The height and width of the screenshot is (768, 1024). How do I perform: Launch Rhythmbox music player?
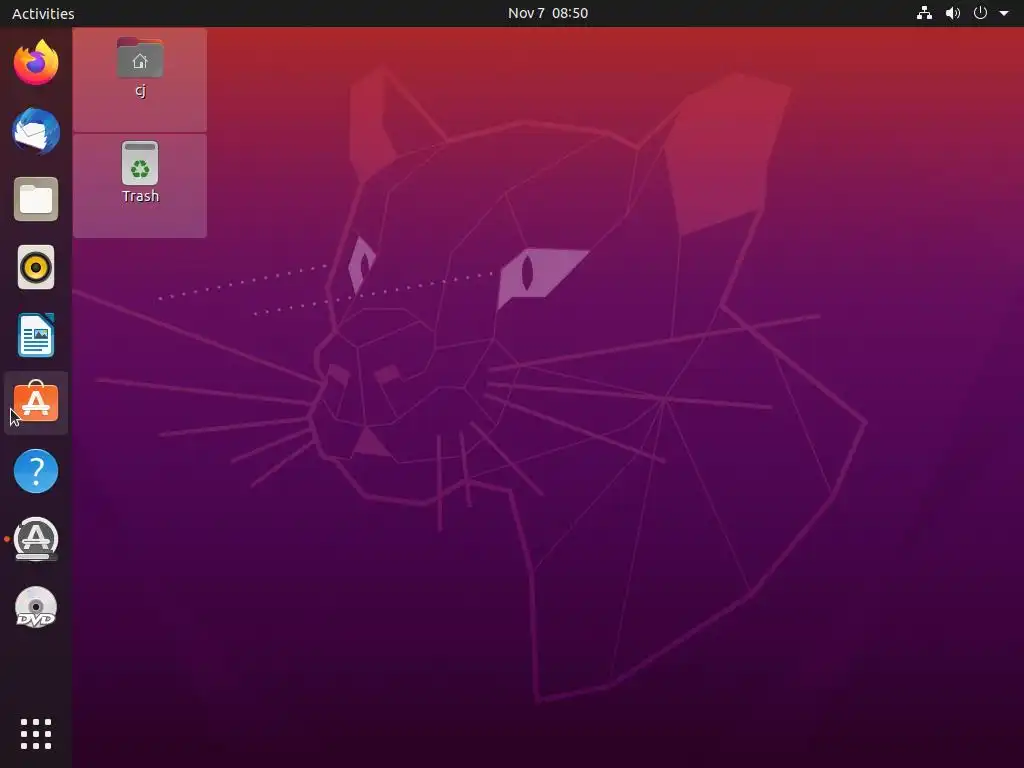pyautogui.click(x=36, y=267)
